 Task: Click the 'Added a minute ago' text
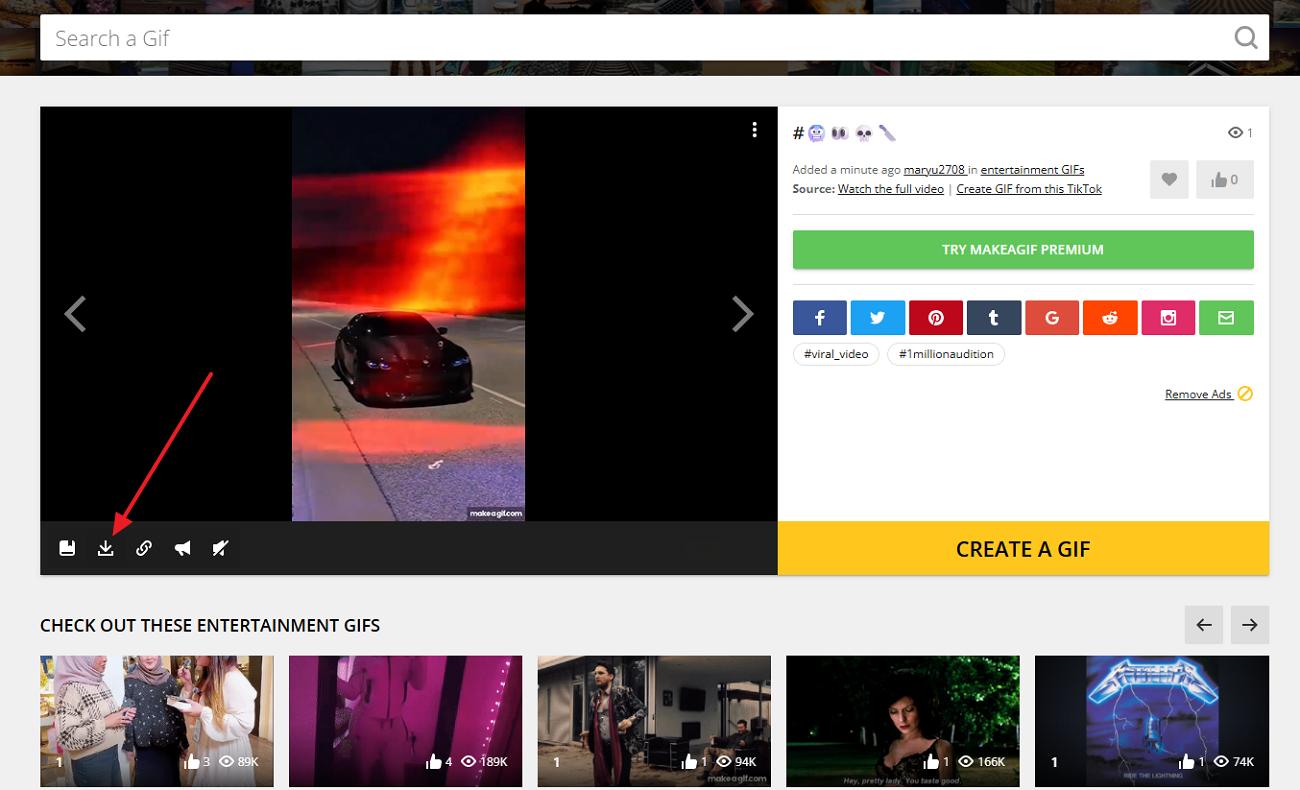click(846, 170)
